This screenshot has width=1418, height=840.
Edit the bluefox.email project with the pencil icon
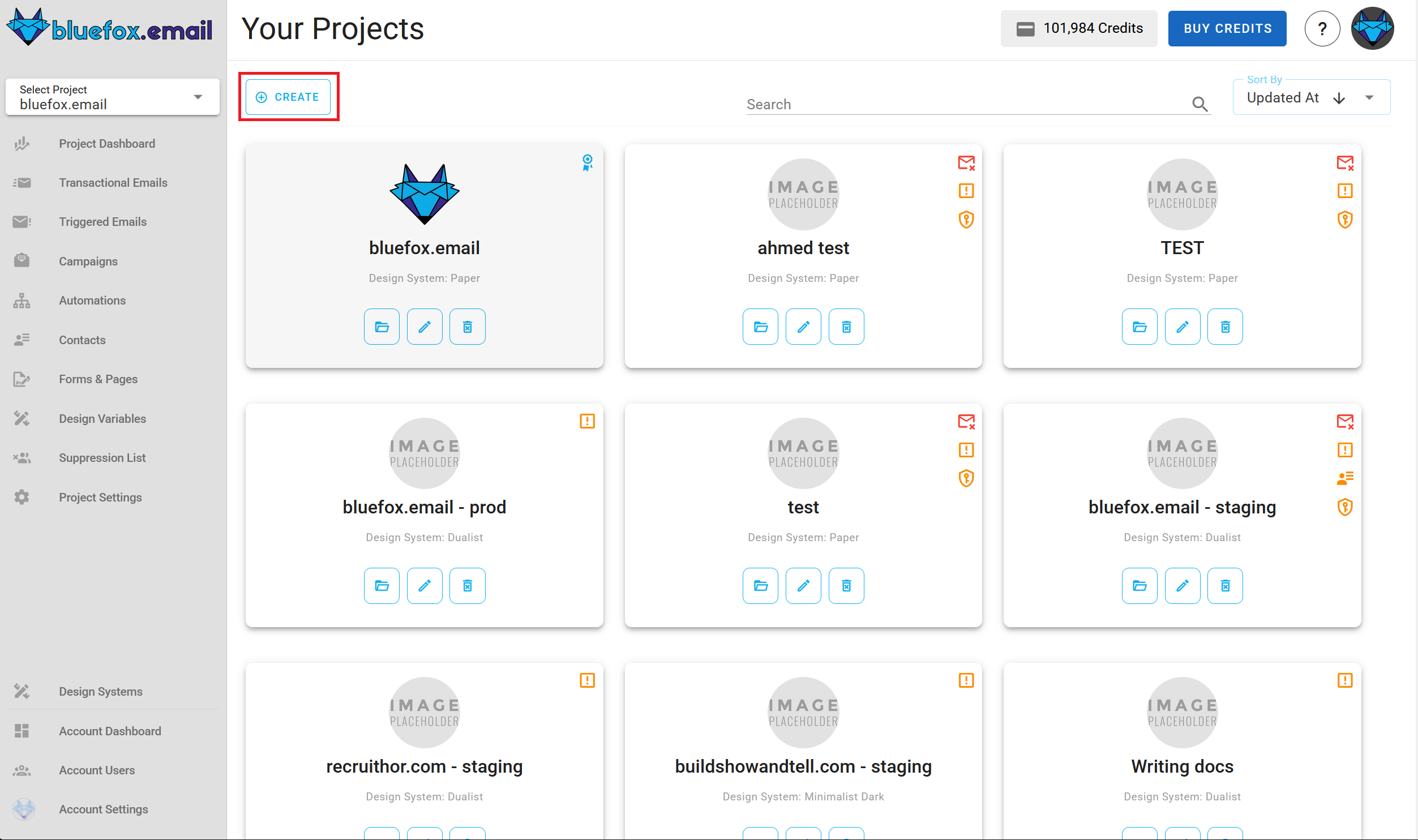[x=425, y=327]
